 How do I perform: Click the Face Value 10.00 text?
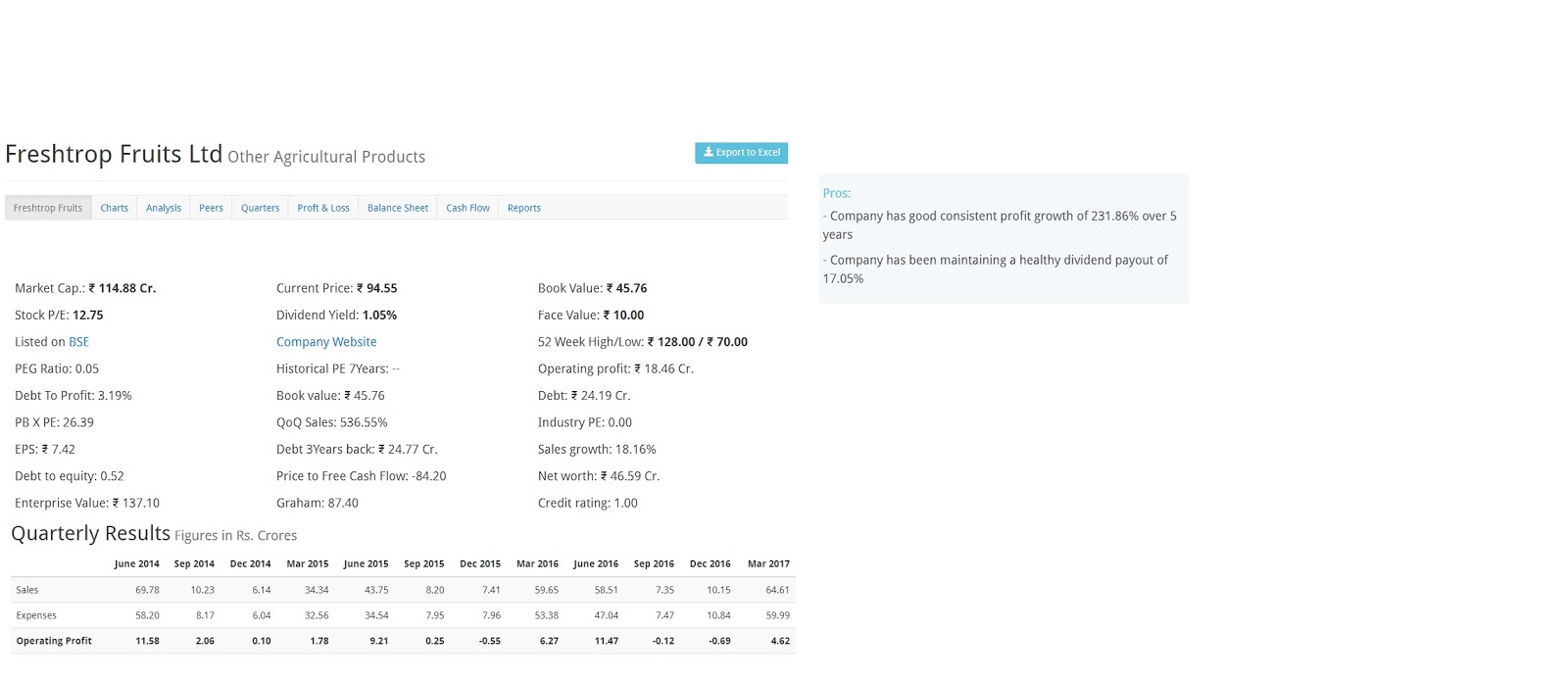[591, 316]
